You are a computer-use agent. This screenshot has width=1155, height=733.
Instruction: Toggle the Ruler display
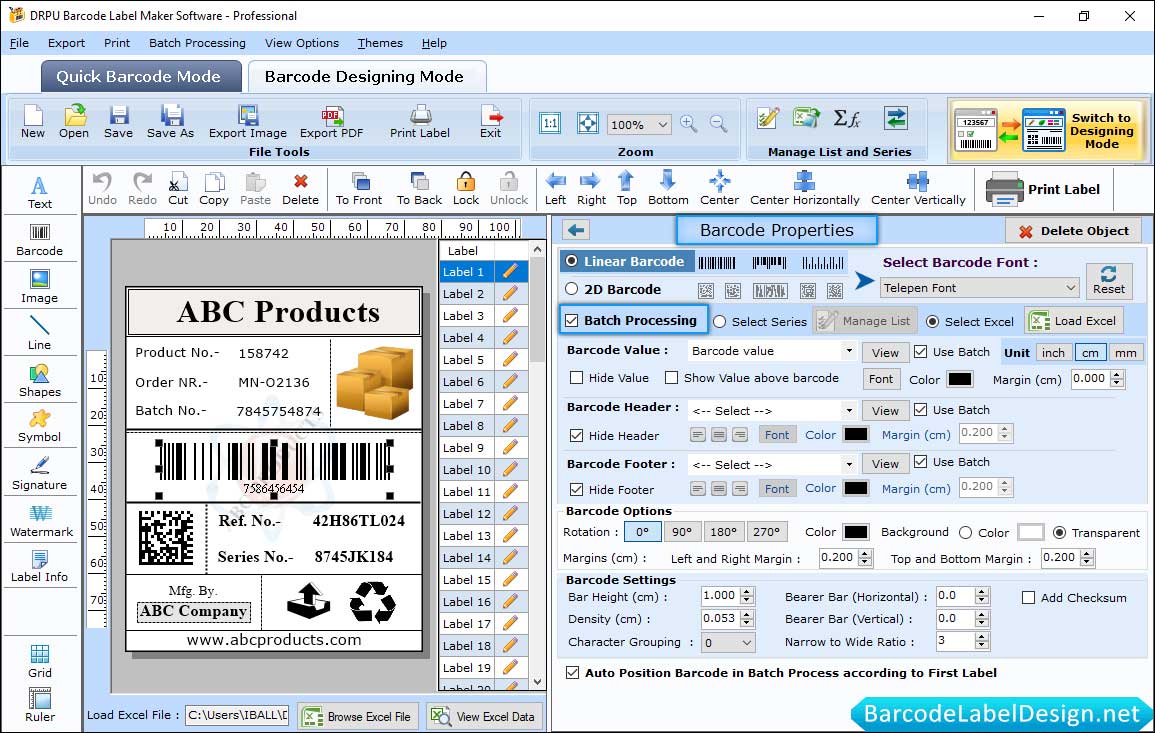(x=40, y=705)
